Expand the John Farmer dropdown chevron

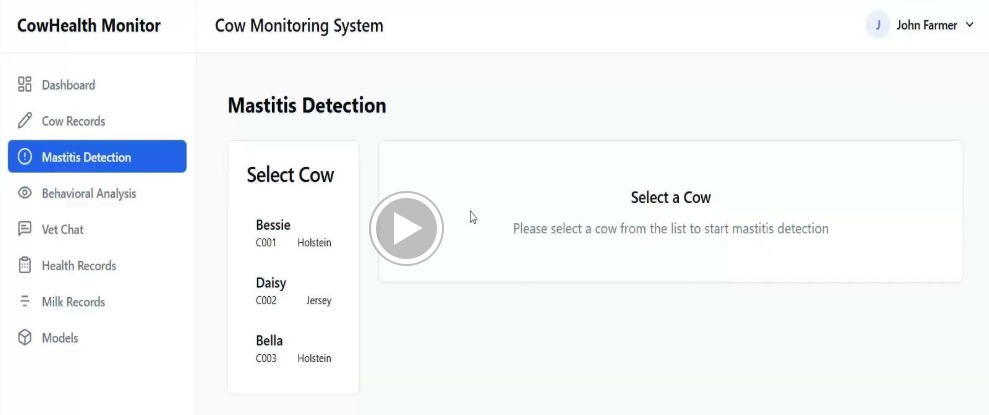pyautogui.click(x=969, y=26)
